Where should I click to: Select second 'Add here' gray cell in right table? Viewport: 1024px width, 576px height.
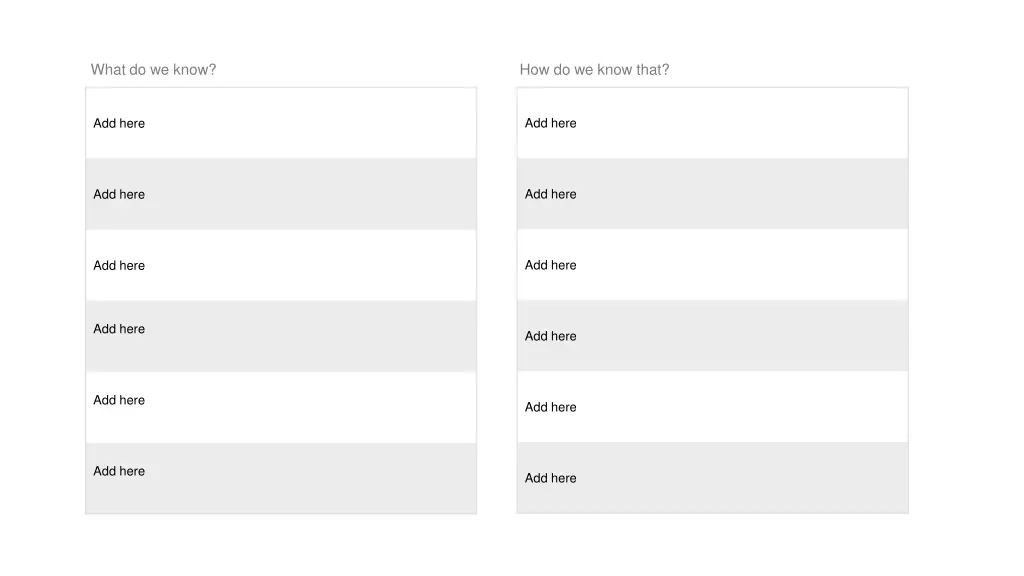click(712, 194)
